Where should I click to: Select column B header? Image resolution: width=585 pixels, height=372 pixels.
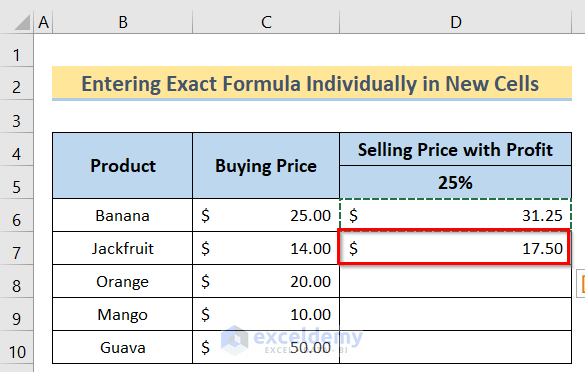pos(123,22)
